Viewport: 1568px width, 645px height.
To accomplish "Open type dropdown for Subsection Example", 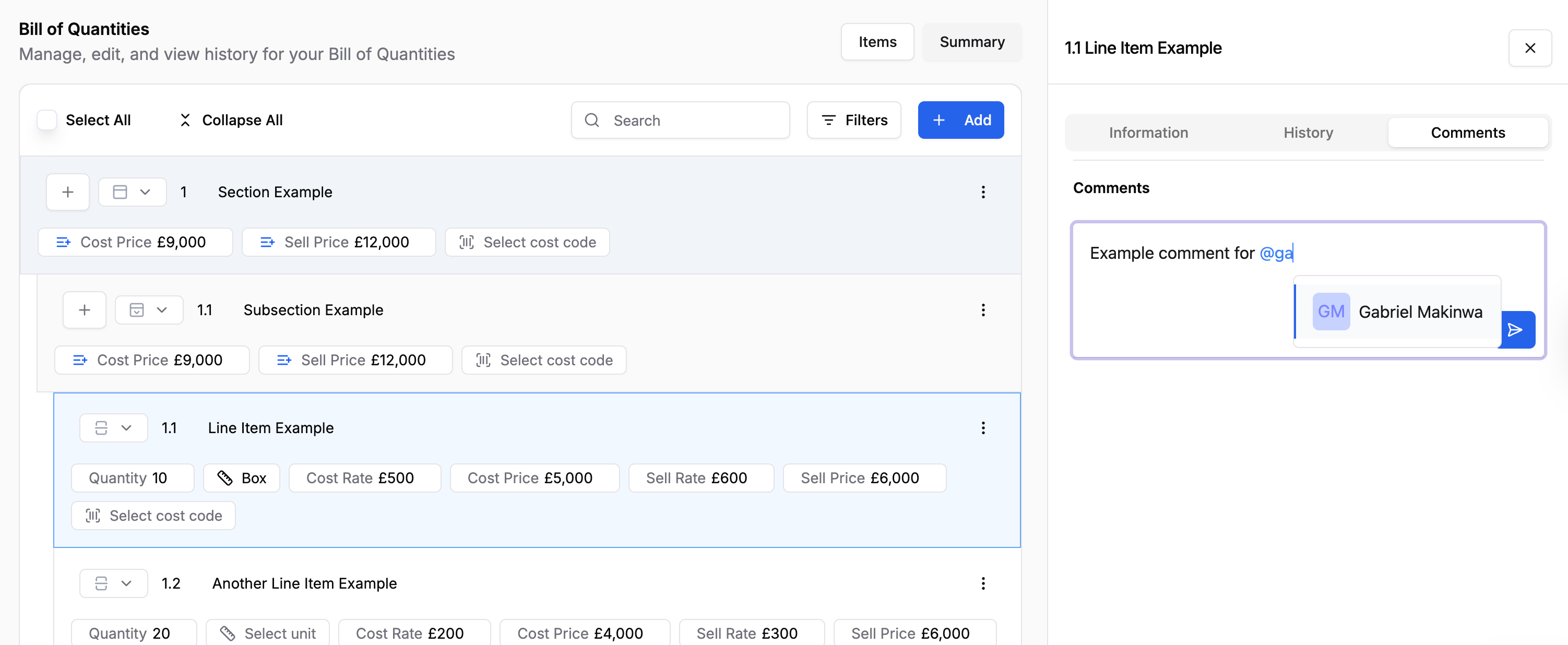I will click(x=149, y=310).
